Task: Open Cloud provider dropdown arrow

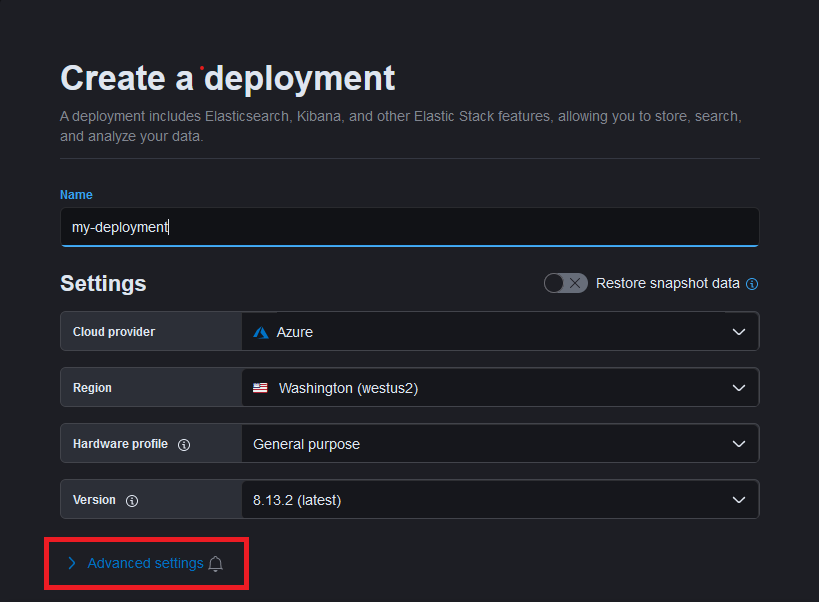Action: tap(738, 332)
